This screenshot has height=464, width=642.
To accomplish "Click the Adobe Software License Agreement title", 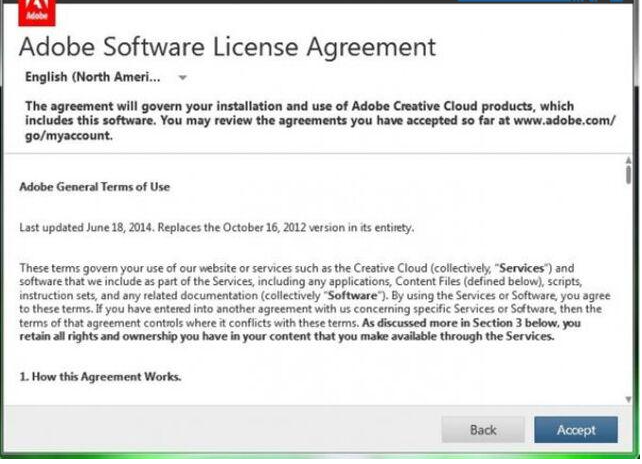I will click(228, 47).
